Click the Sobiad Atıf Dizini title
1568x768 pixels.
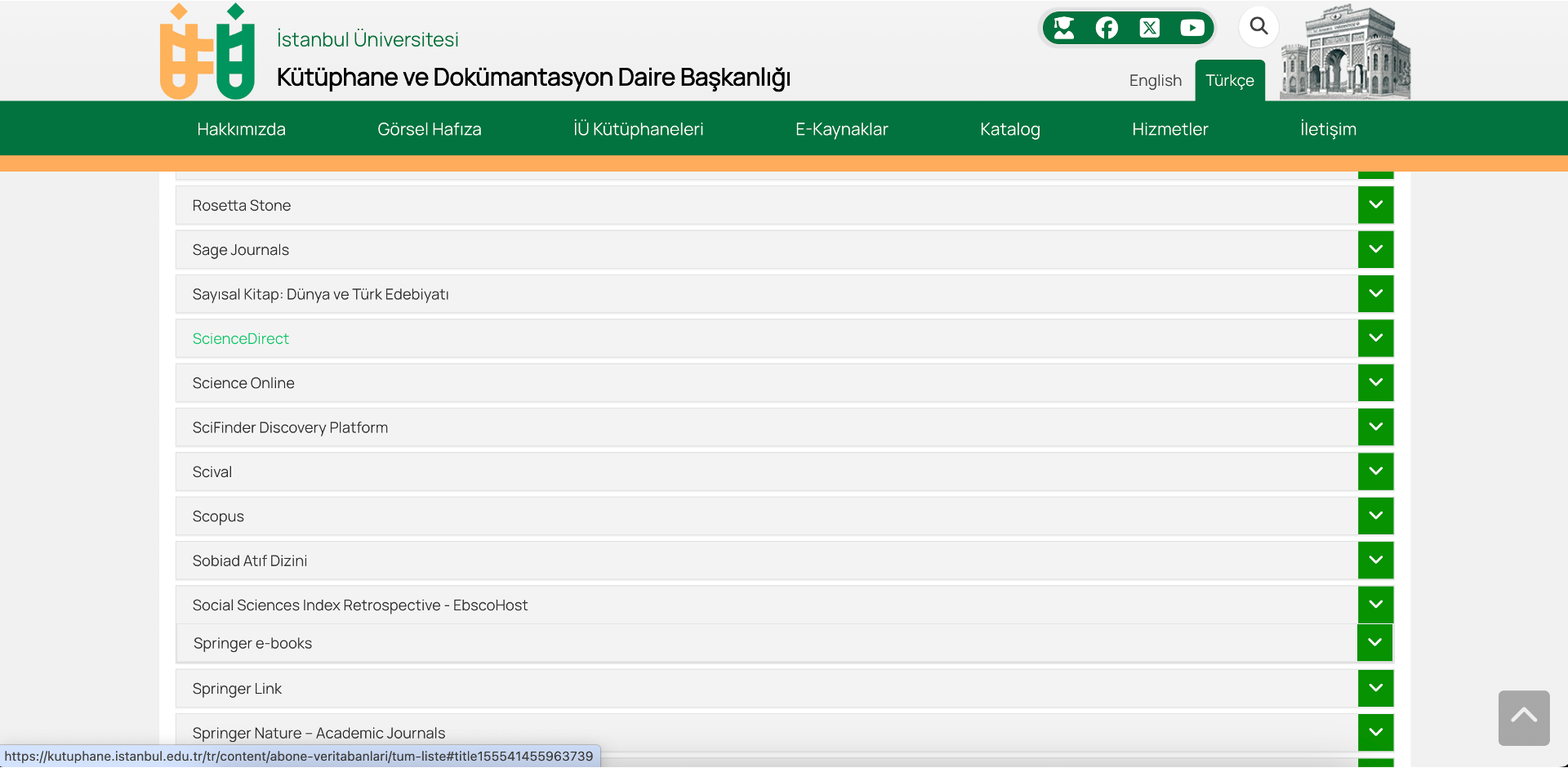(x=250, y=560)
